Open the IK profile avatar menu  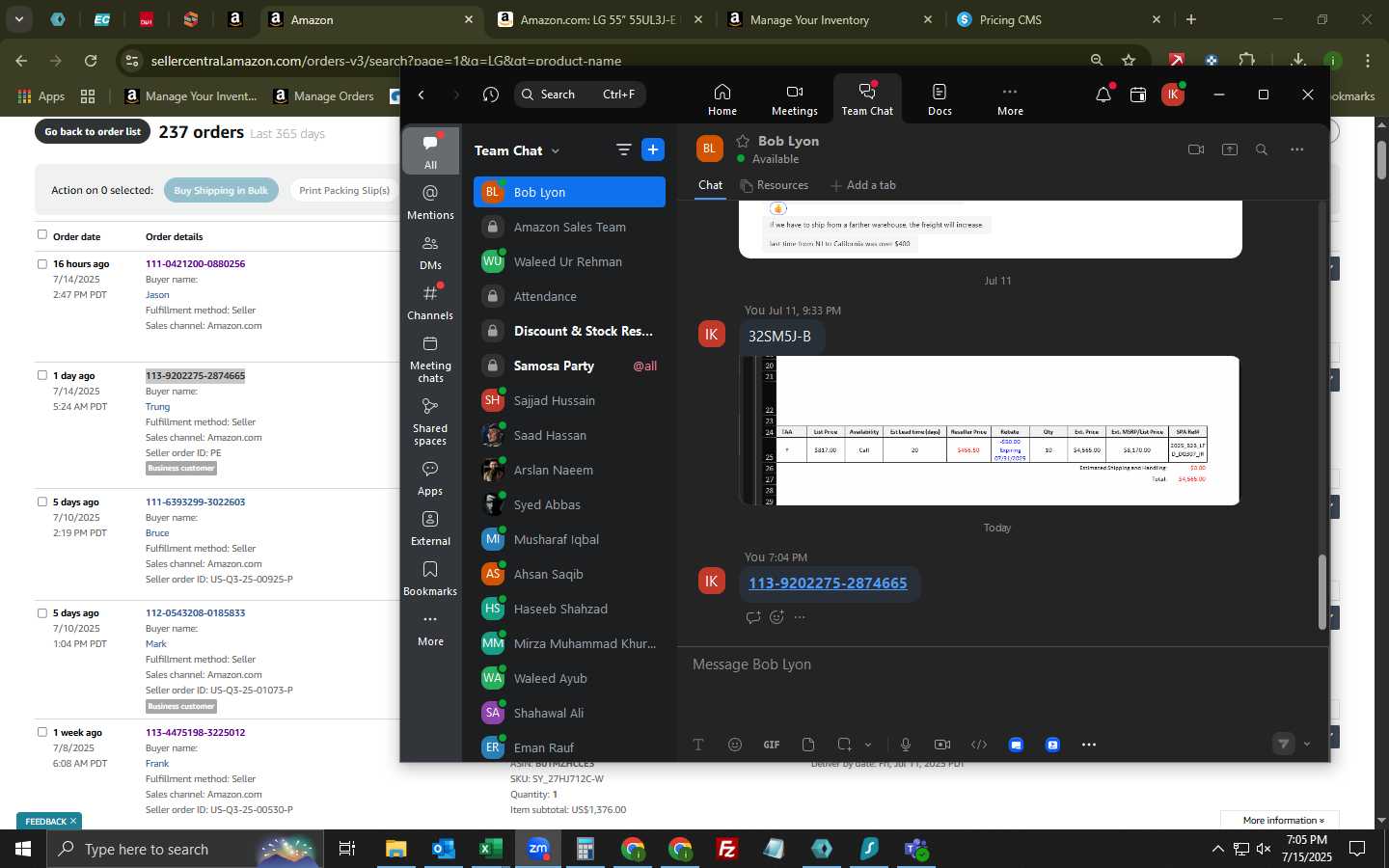pyautogui.click(x=1173, y=95)
